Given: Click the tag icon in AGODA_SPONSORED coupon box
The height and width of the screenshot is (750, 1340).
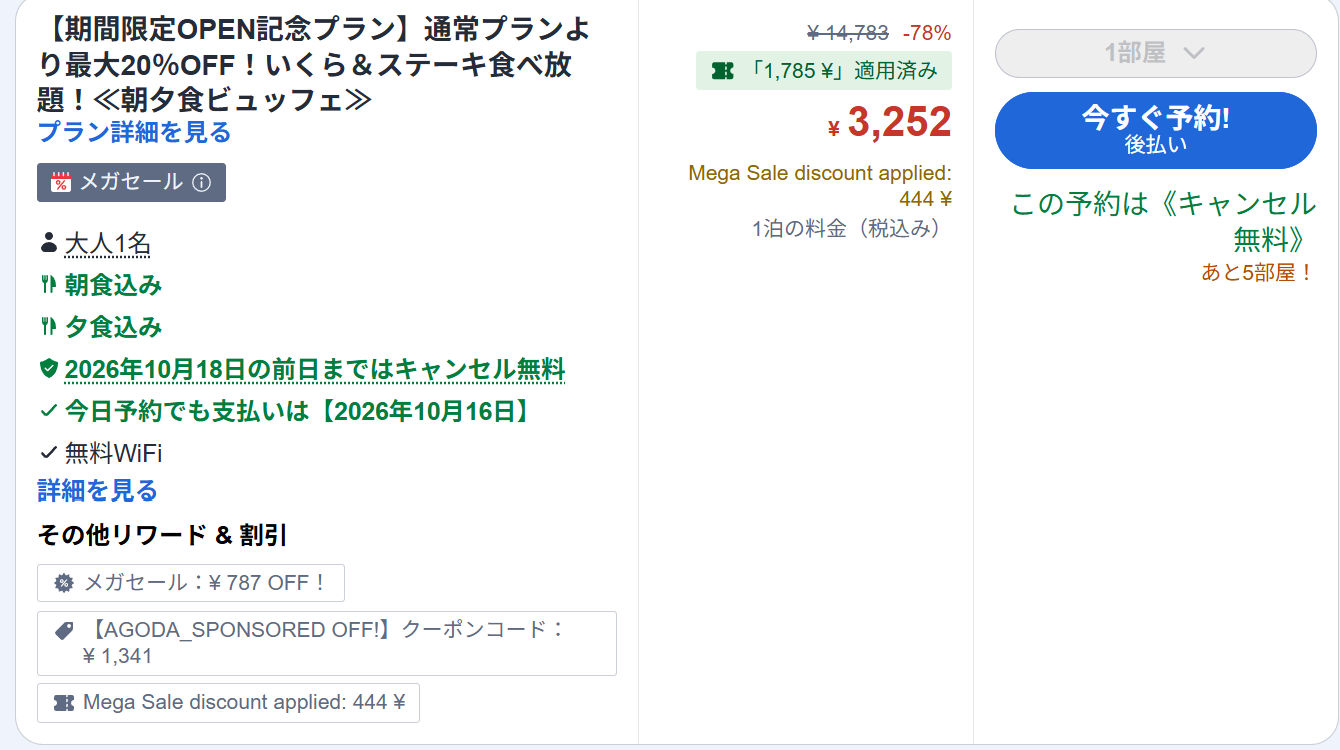Looking at the screenshot, I should (64, 630).
